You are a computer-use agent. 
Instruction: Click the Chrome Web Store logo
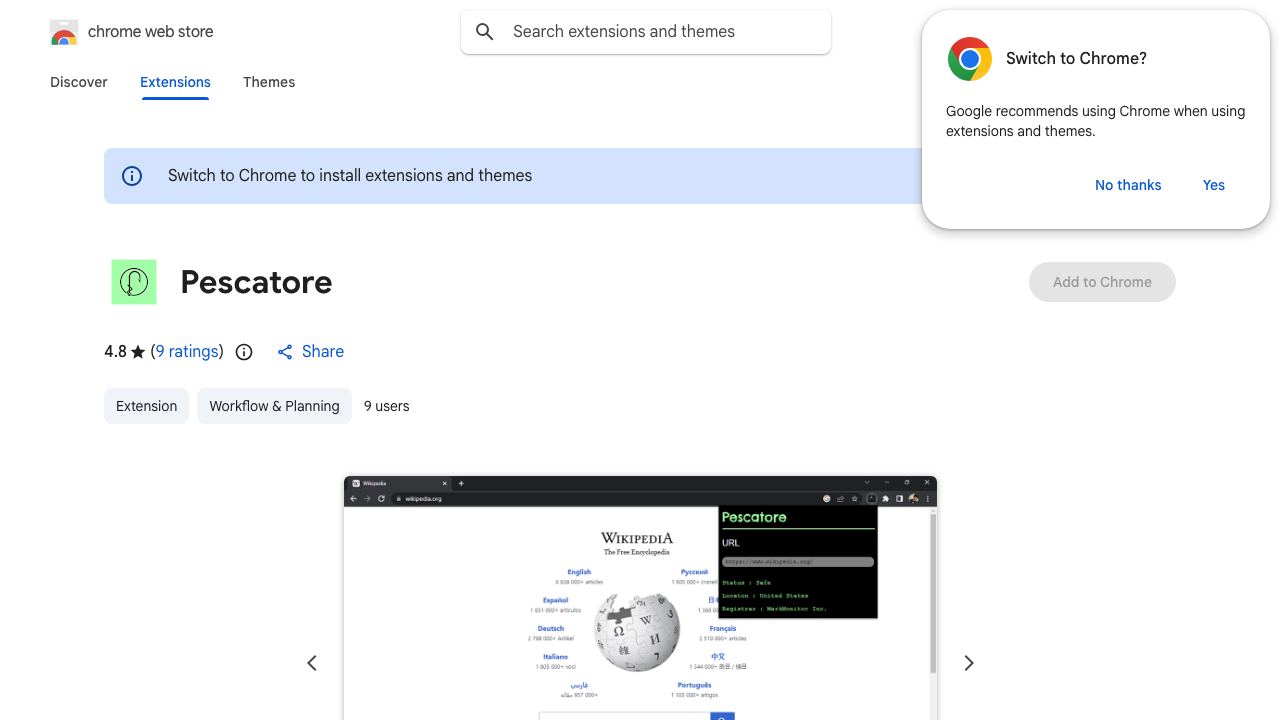[x=64, y=32]
